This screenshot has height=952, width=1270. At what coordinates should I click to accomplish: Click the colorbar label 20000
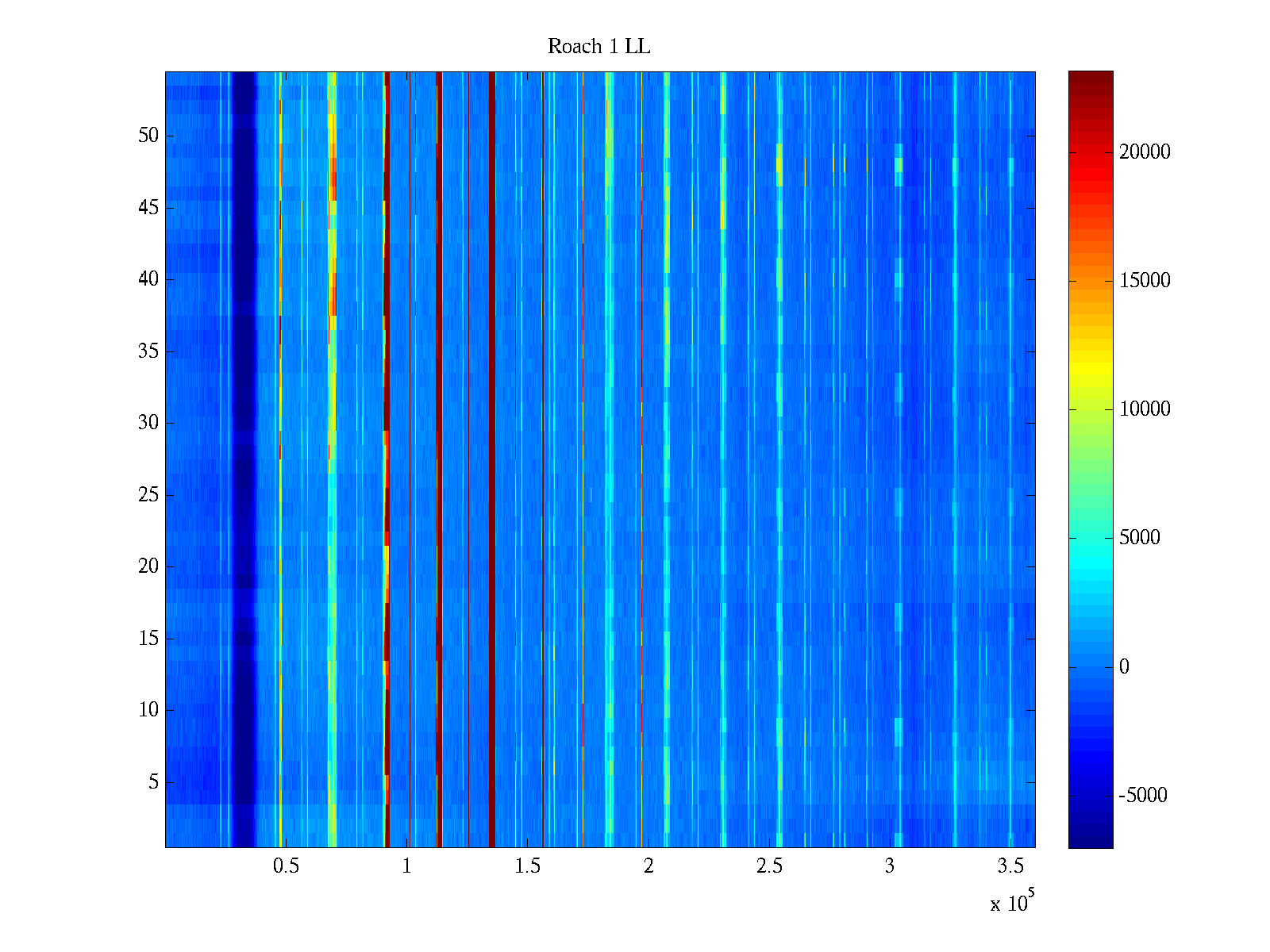tap(1144, 152)
